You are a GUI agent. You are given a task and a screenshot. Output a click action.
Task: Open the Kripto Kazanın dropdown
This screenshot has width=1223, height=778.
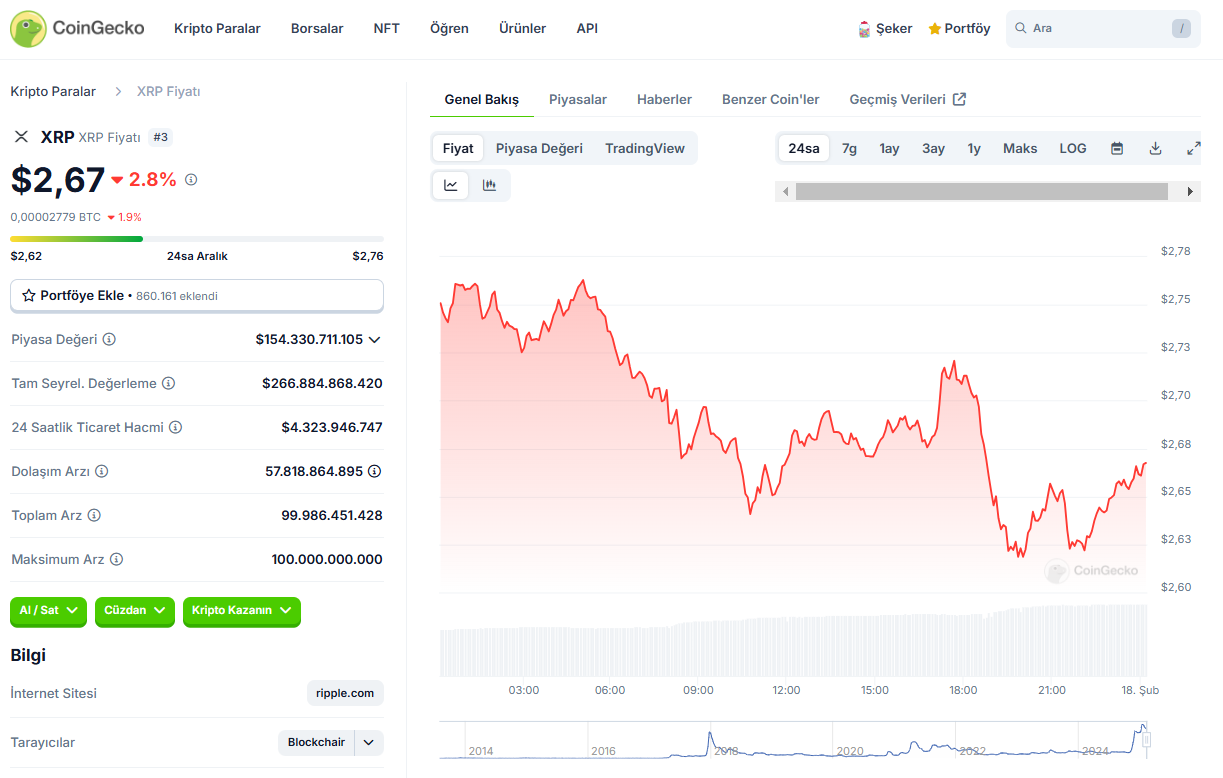point(242,610)
